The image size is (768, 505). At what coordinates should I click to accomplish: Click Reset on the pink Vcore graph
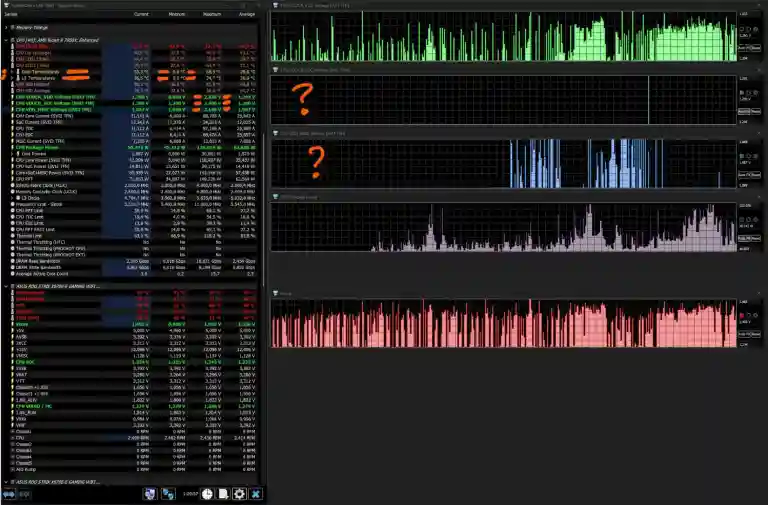(756, 334)
